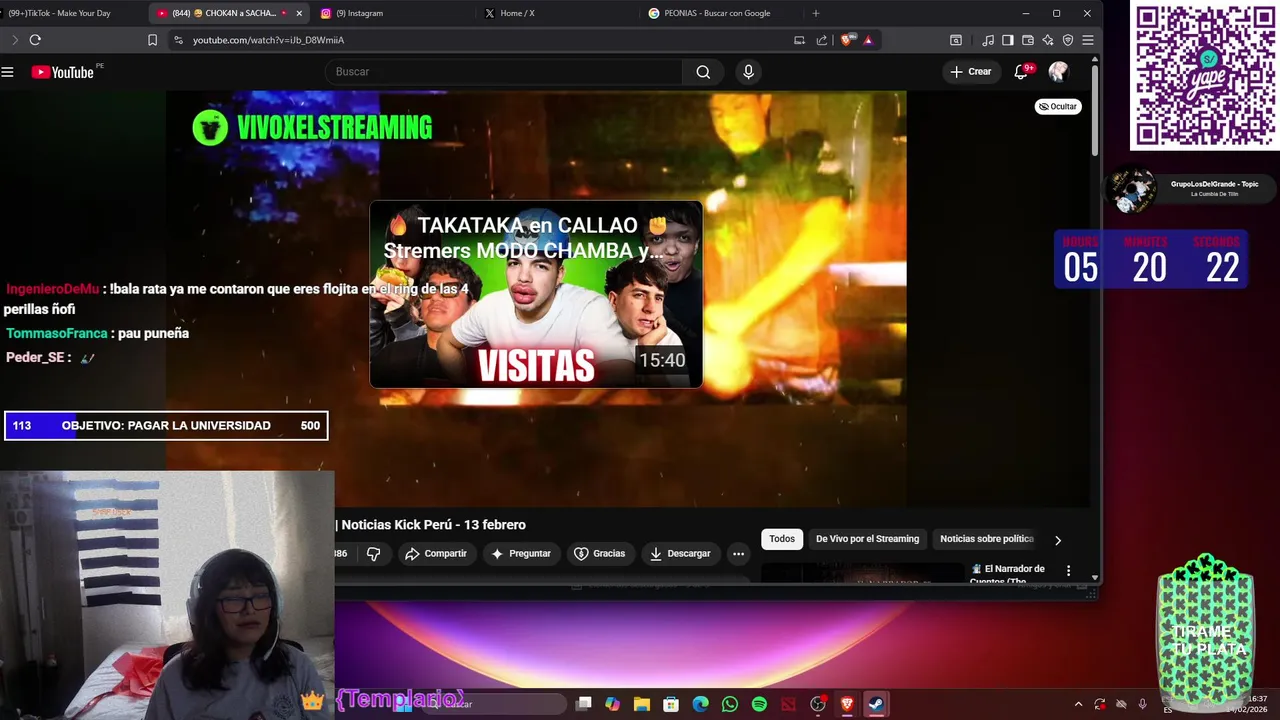1280x720 pixels.
Task: Open YouTube notifications bell
Action: click(x=1022, y=72)
